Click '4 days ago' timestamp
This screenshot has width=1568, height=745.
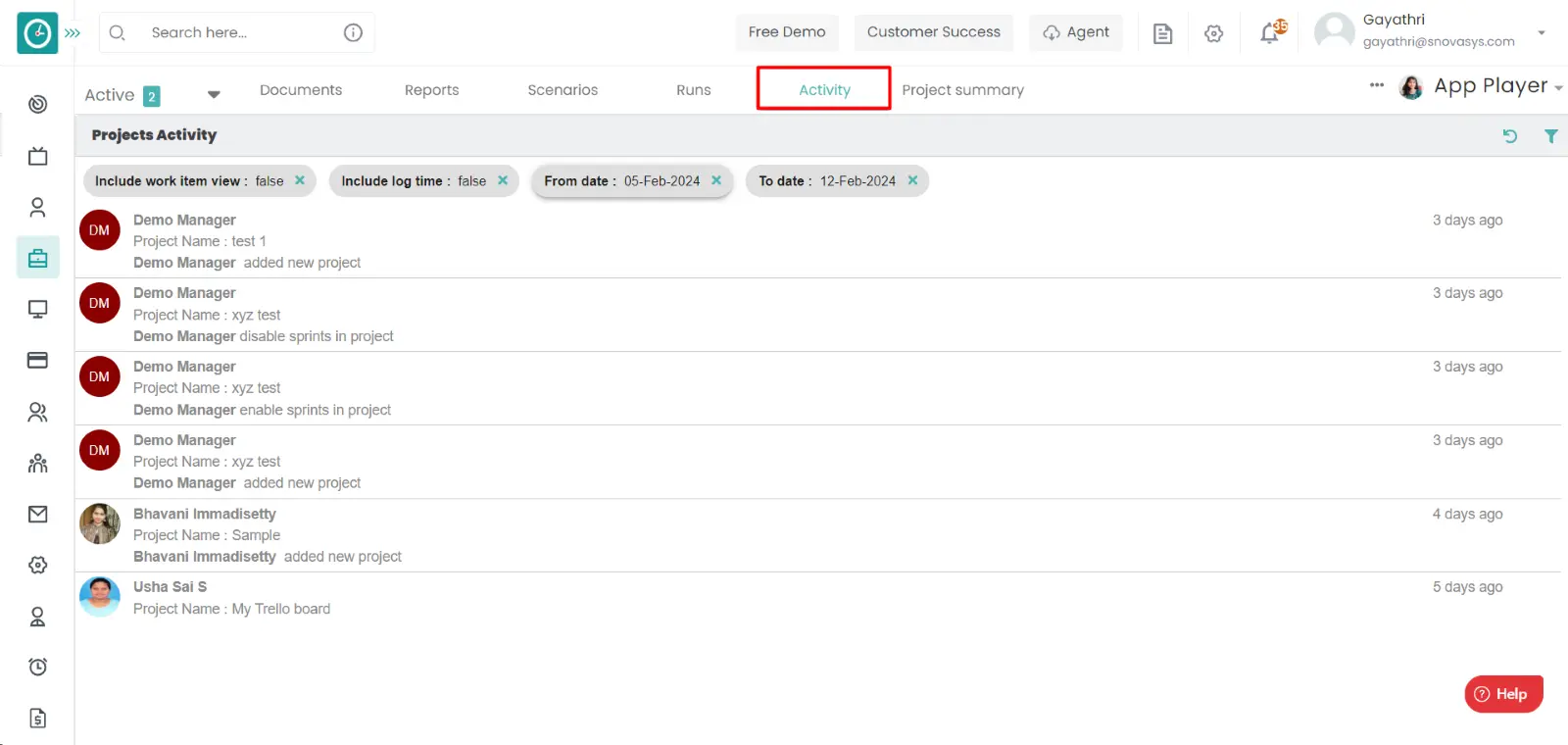[x=1467, y=514]
